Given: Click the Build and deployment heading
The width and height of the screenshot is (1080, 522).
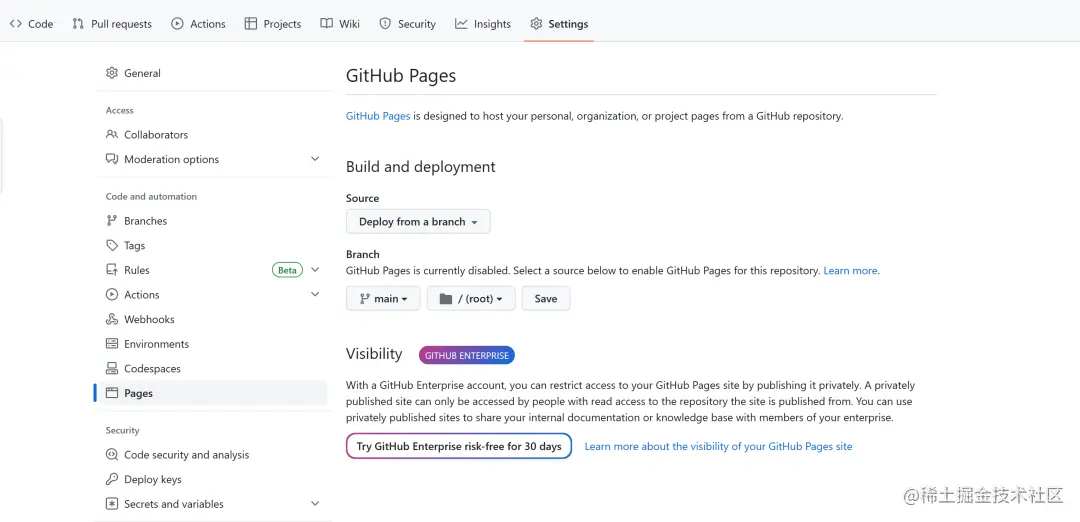Looking at the screenshot, I should [421, 167].
